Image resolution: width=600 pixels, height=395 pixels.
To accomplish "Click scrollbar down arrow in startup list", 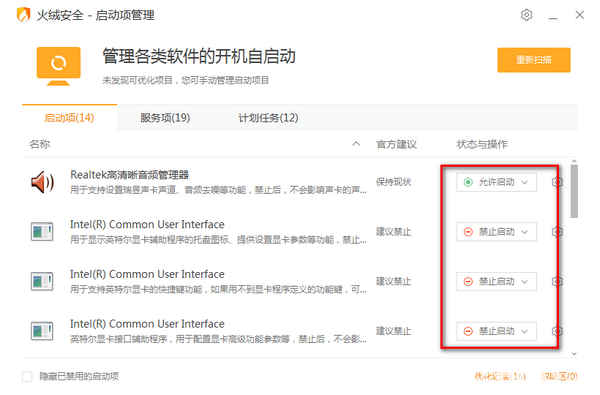I will point(574,354).
